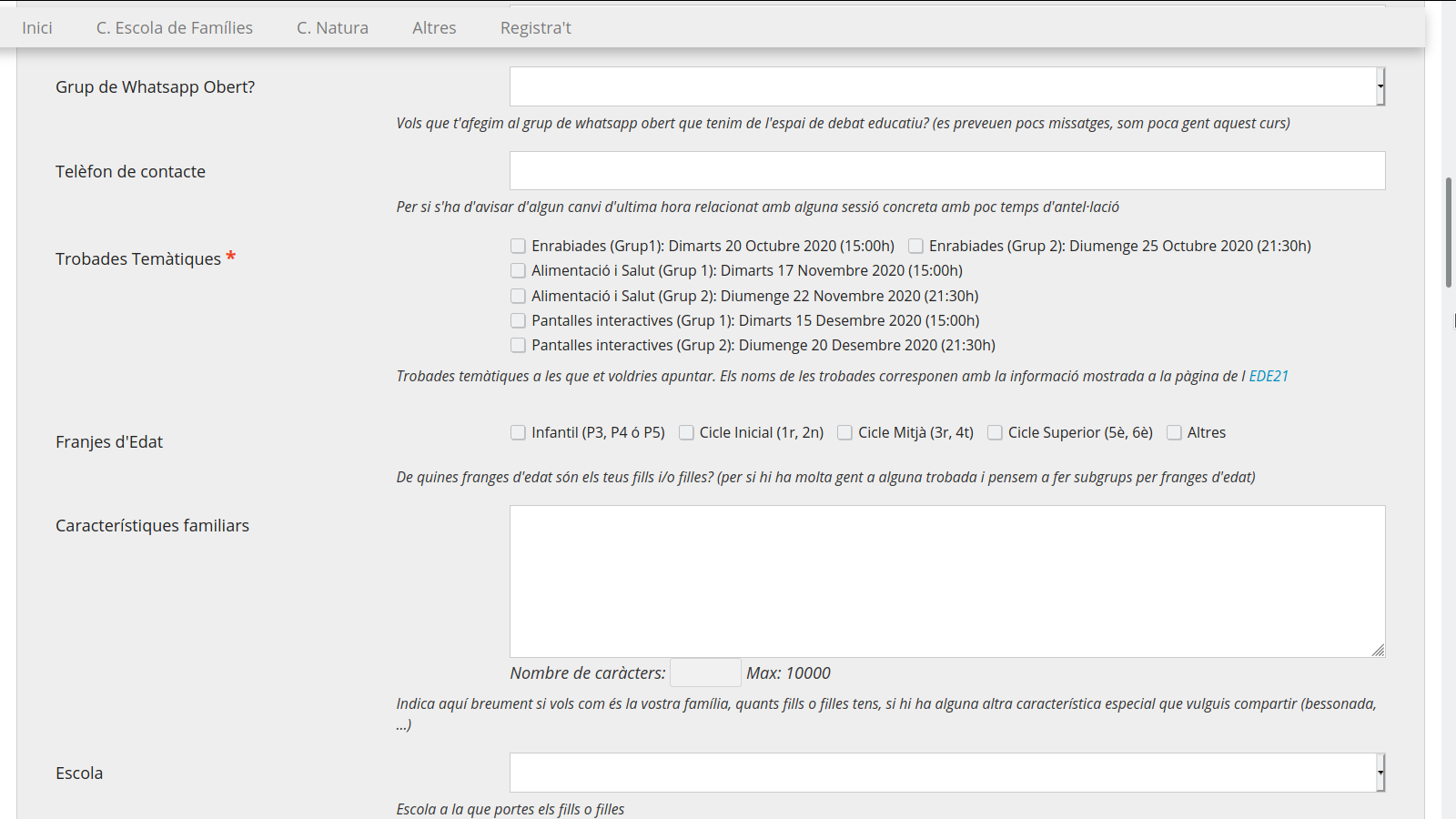Click inside the Característiques familiars text area
The width and height of the screenshot is (1456, 819).
point(946,581)
